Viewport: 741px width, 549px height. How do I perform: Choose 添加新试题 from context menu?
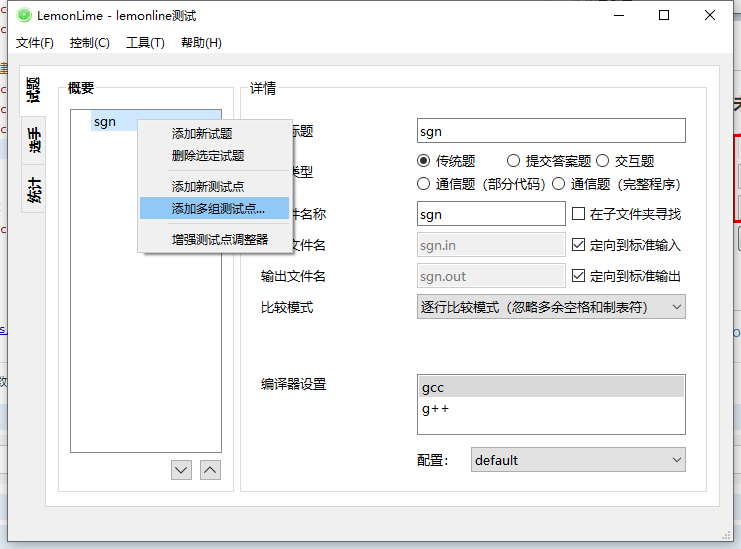[214, 134]
